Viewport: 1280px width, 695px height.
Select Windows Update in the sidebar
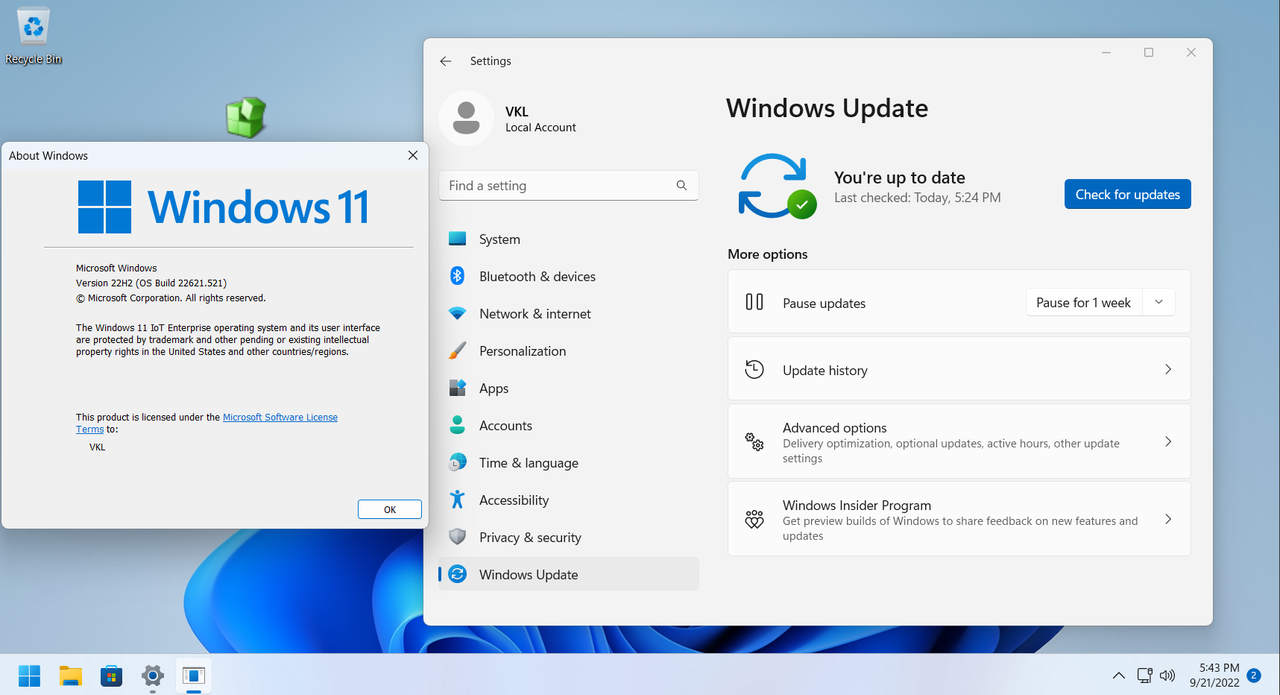[568, 574]
